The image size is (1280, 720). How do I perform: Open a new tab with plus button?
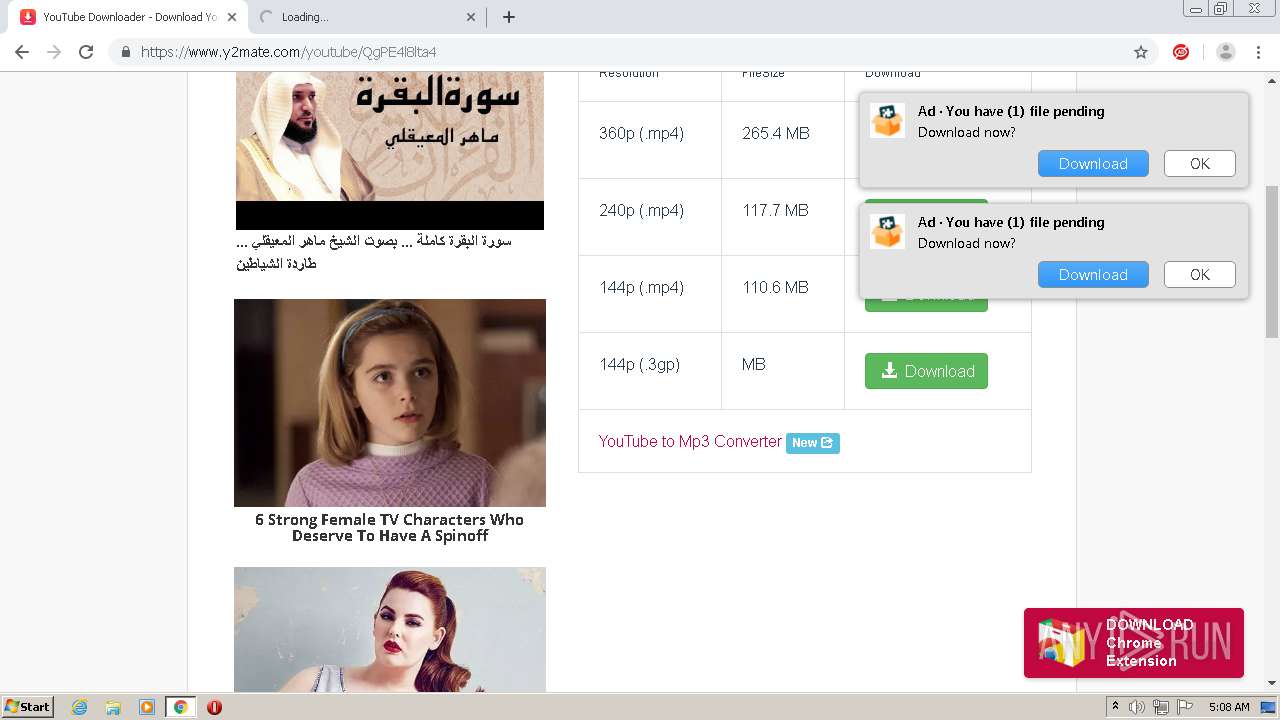point(509,17)
